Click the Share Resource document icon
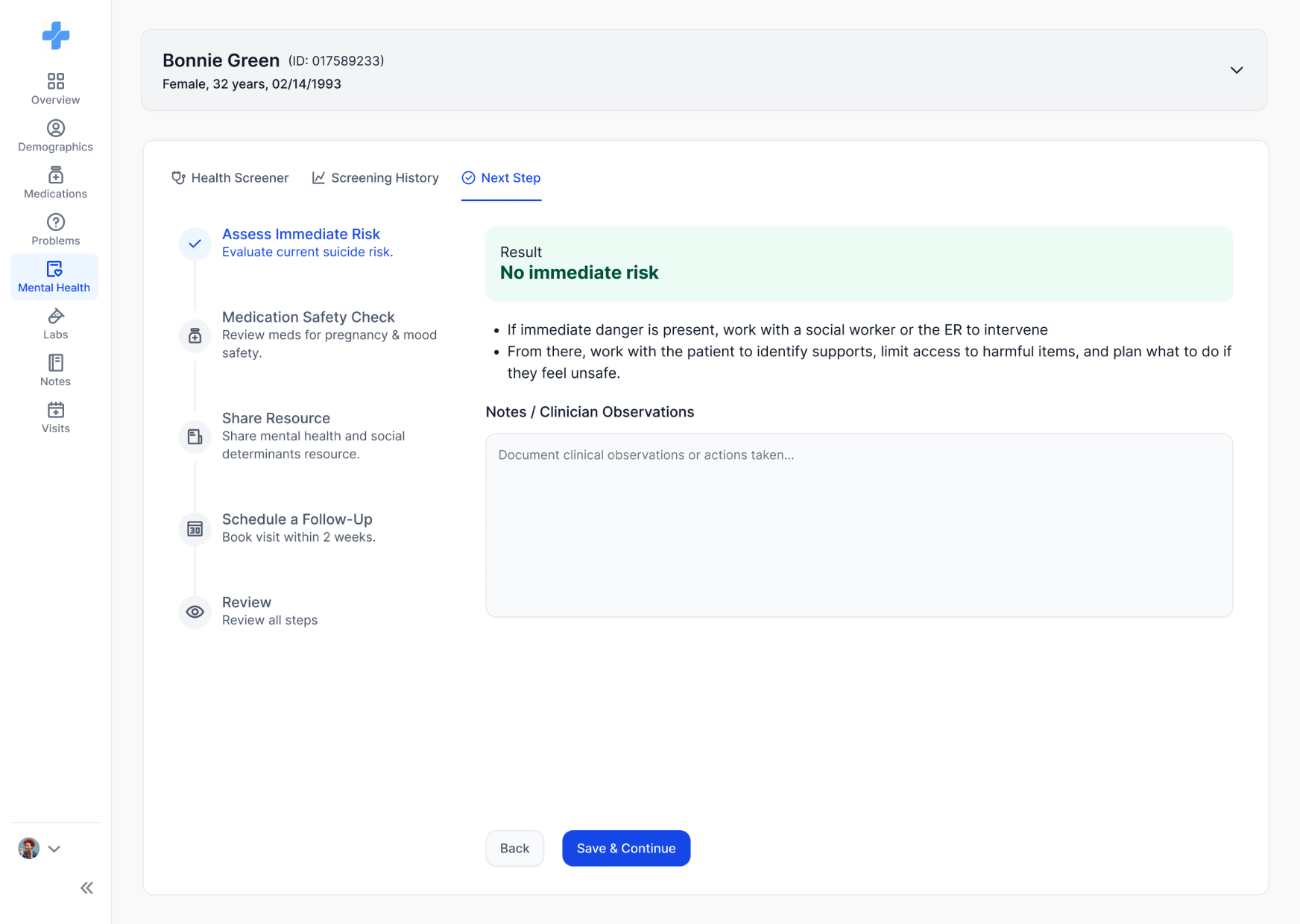The height and width of the screenshot is (924, 1300). pyautogui.click(x=195, y=437)
